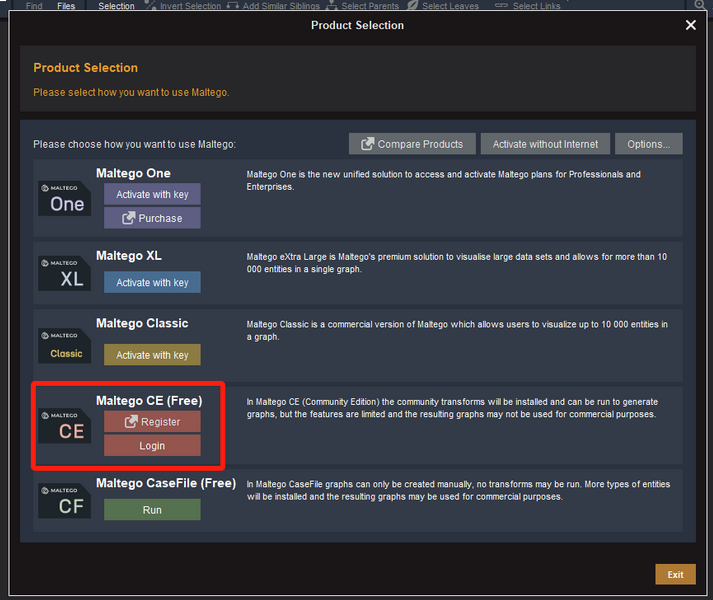
Task: Open the Maltego One Purchase link
Action: (152, 218)
